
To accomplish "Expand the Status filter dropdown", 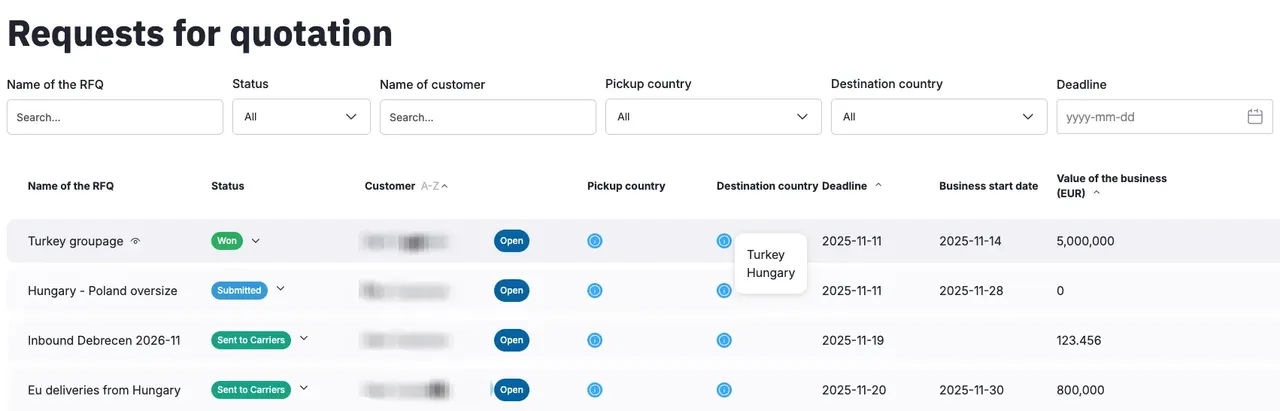I will click(301, 117).
